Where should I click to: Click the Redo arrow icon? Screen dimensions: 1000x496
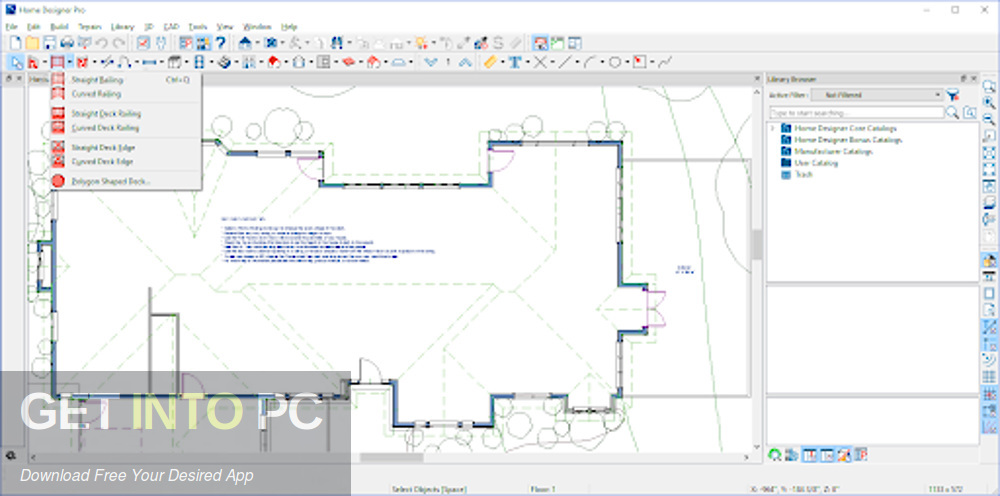click(118, 43)
